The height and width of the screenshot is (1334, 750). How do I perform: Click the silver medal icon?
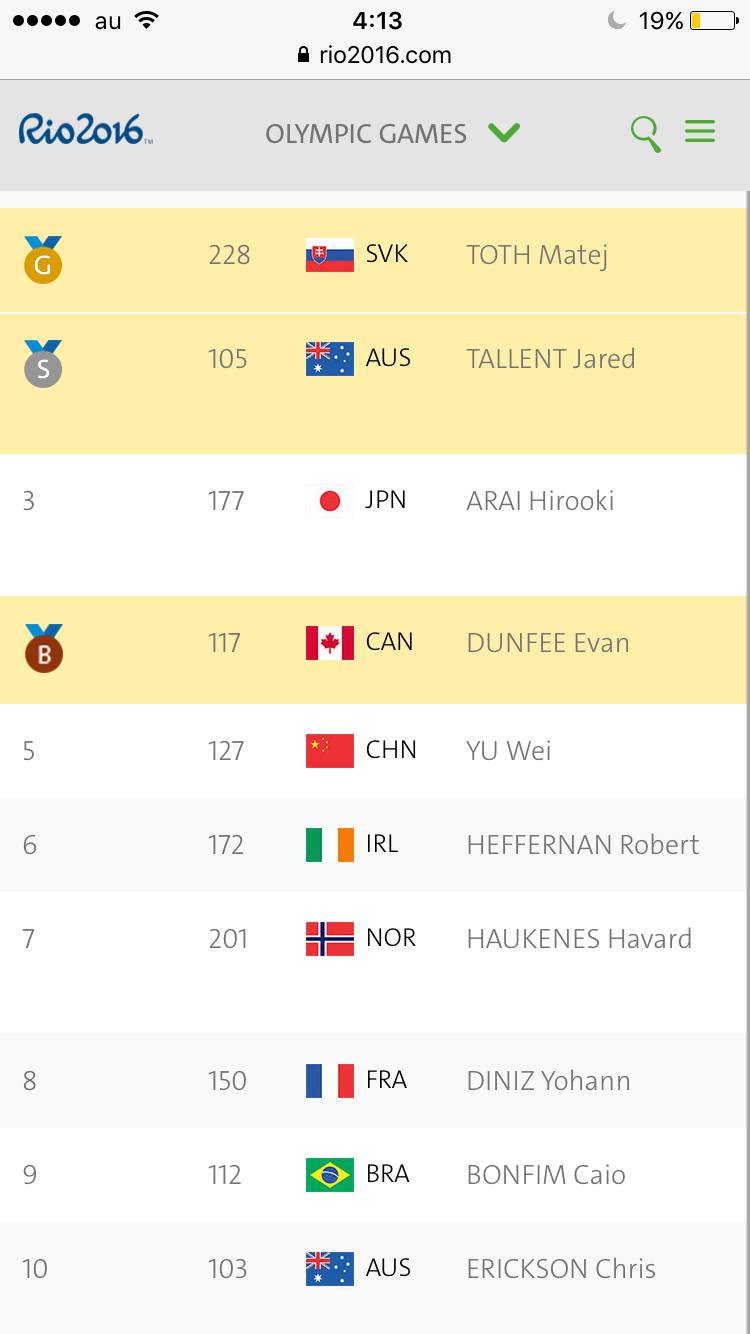(43, 363)
